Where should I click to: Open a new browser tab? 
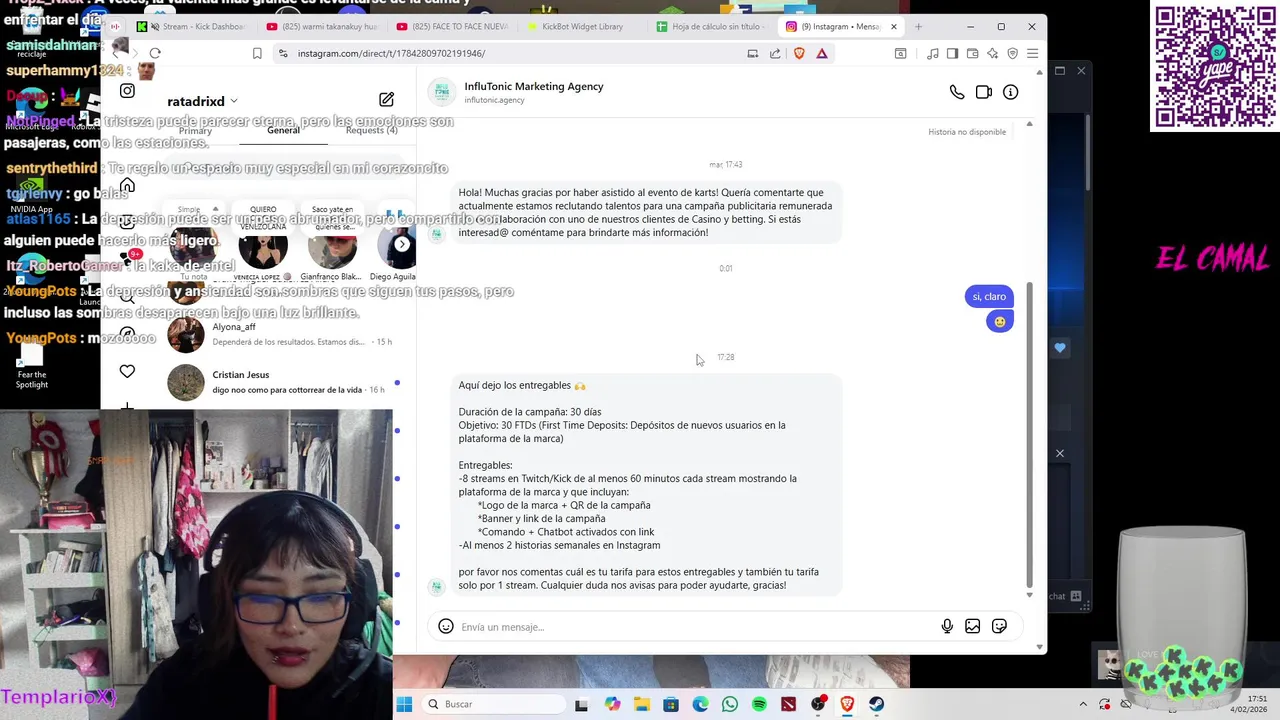(918, 27)
